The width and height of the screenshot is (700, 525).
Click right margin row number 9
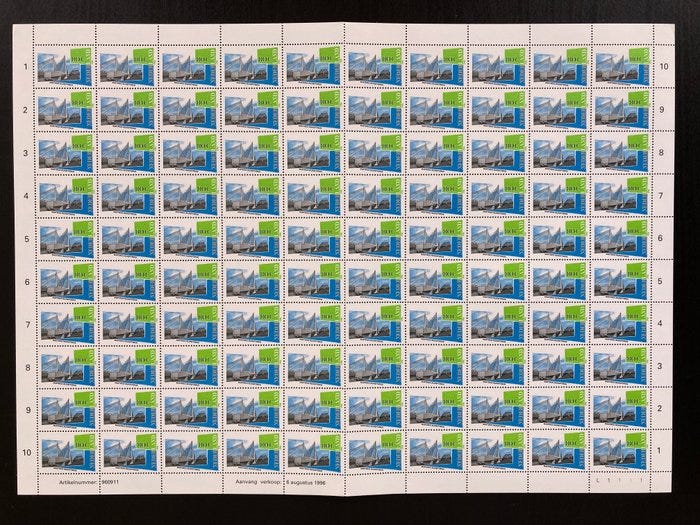pos(662,109)
